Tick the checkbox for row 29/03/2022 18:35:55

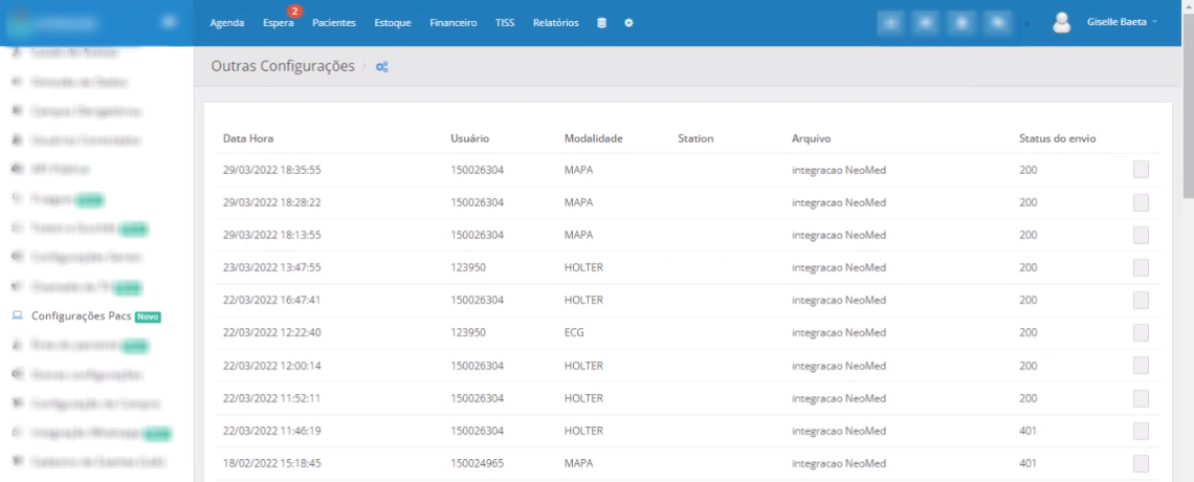click(1141, 170)
